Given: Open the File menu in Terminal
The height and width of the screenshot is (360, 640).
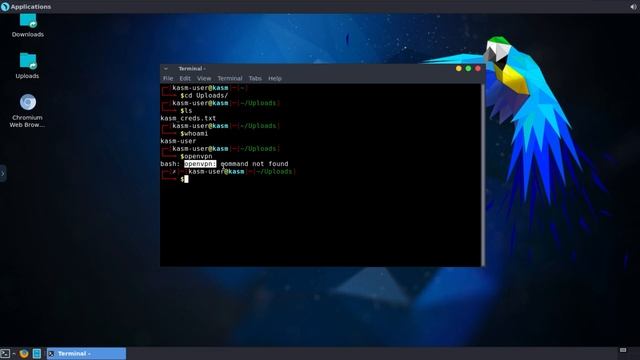Looking at the screenshot, I should 168,78.
